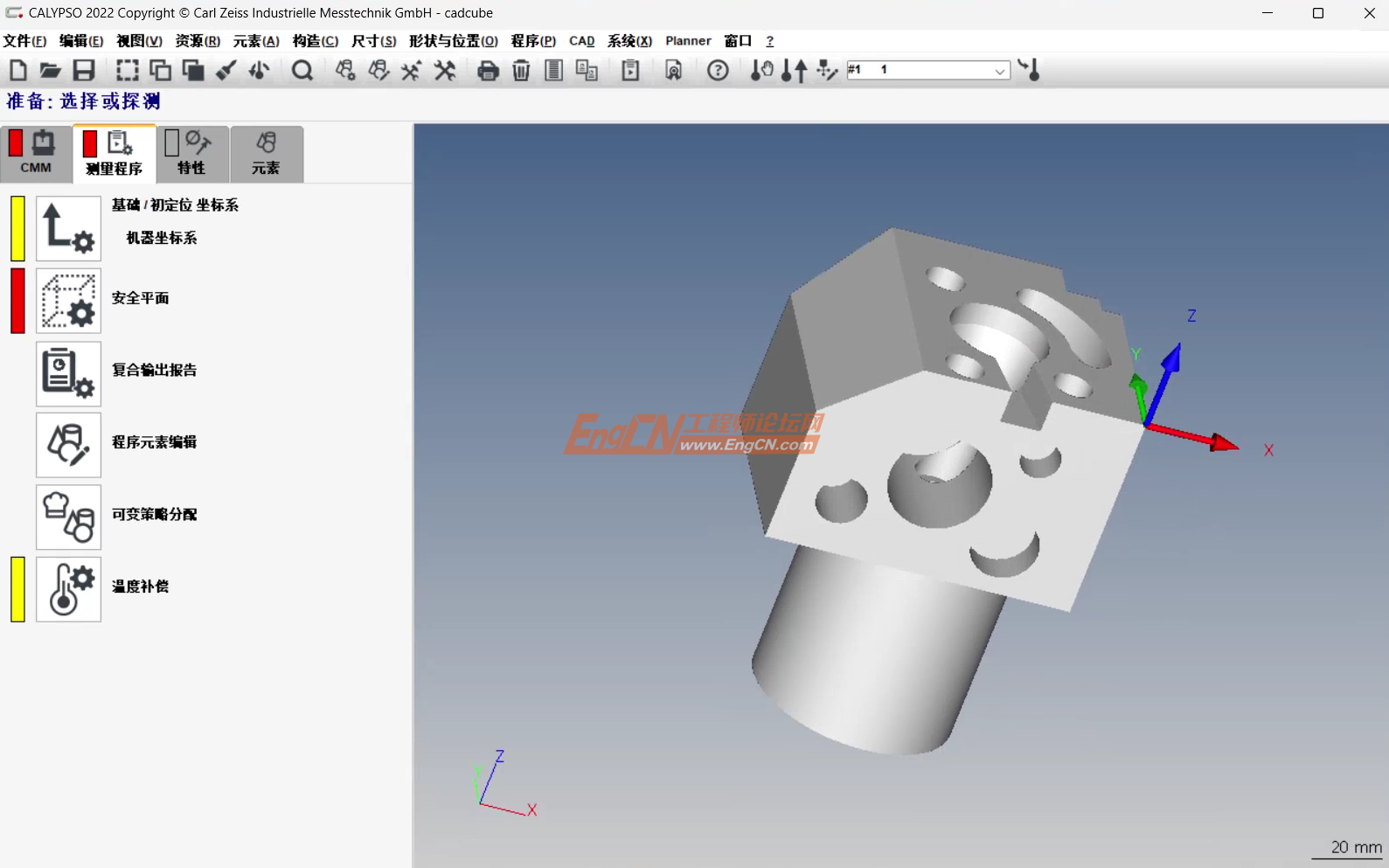
Task: Switch to the 特性 (characteristics) tab
Action: pos(192,154)
